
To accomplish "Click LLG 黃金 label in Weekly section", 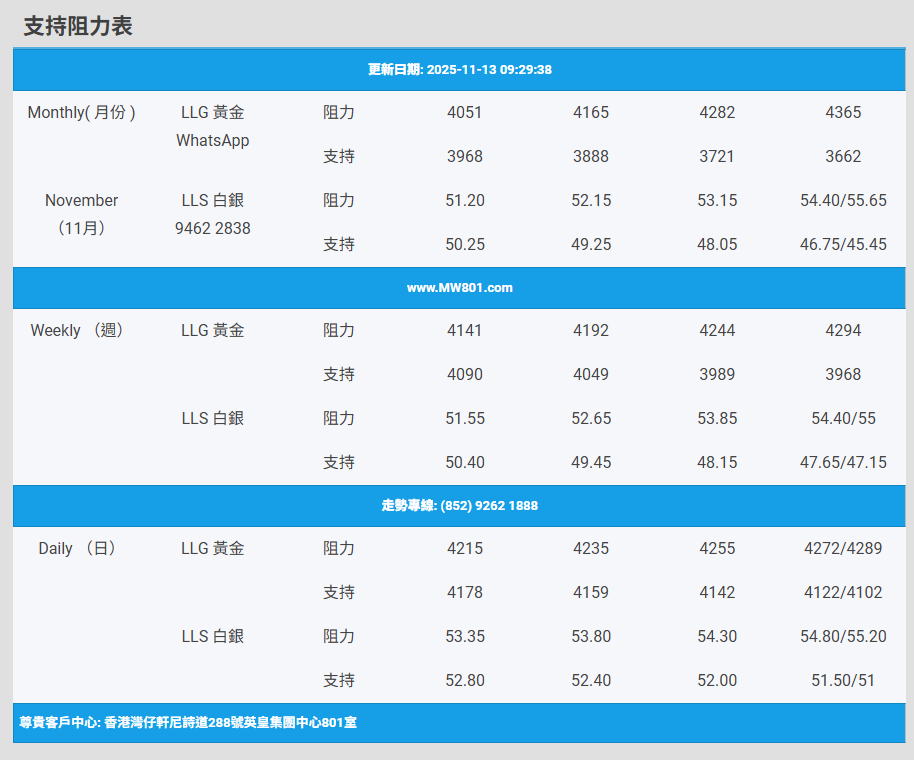I will coord(213,331).
